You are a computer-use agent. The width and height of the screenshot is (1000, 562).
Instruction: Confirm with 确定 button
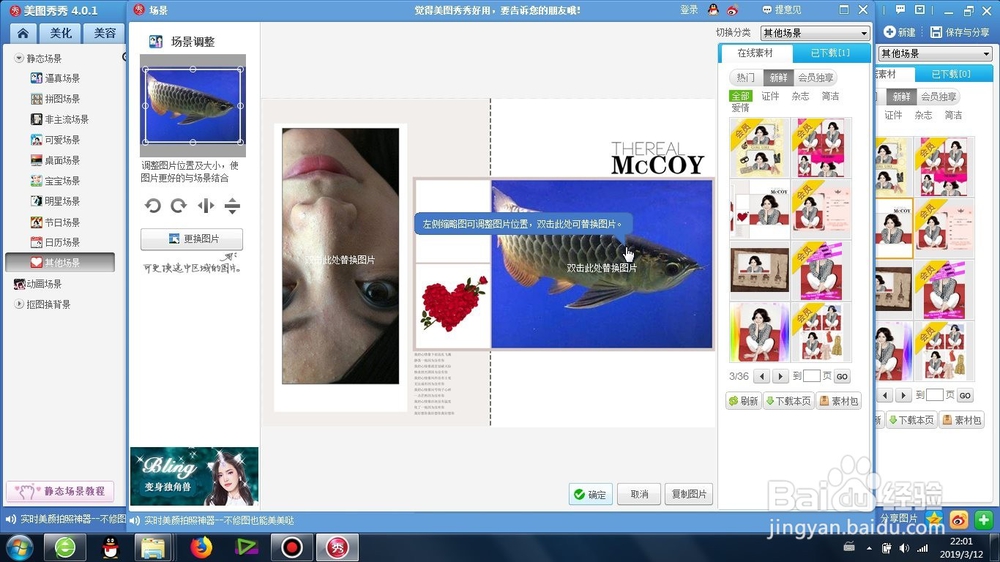tap(591, 494)
